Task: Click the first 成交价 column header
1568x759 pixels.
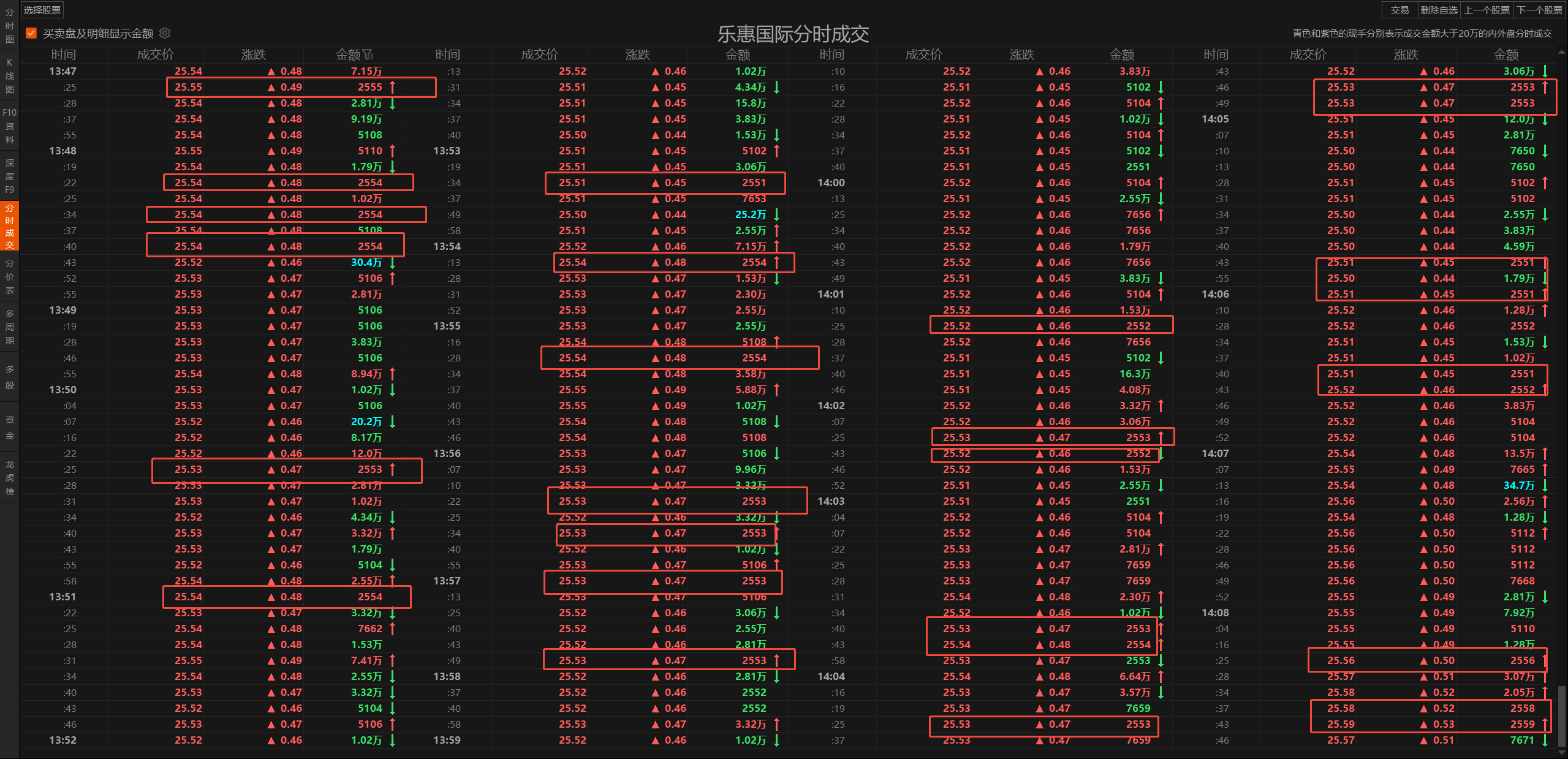Action: [155, 55]
